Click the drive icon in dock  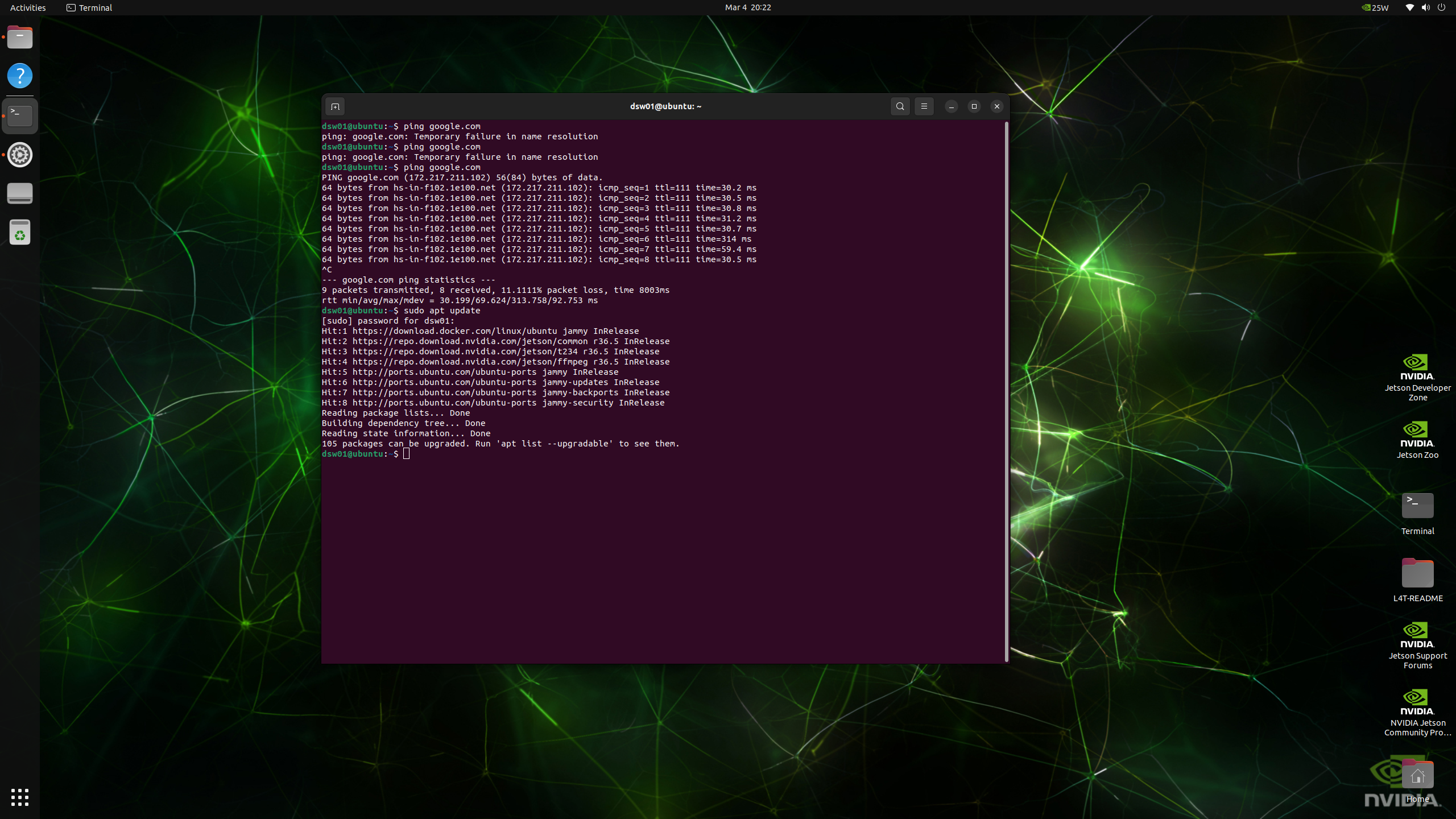[x=20, y=193]
